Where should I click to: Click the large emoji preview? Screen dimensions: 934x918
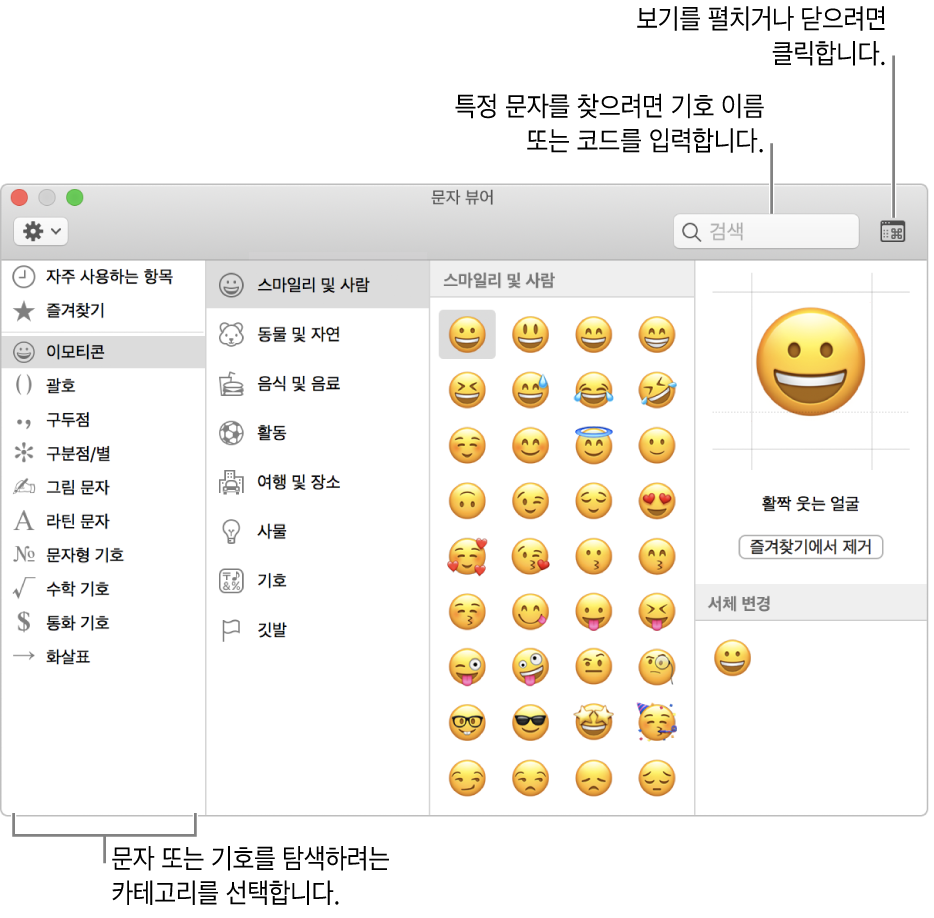click(x=810, y=362)
